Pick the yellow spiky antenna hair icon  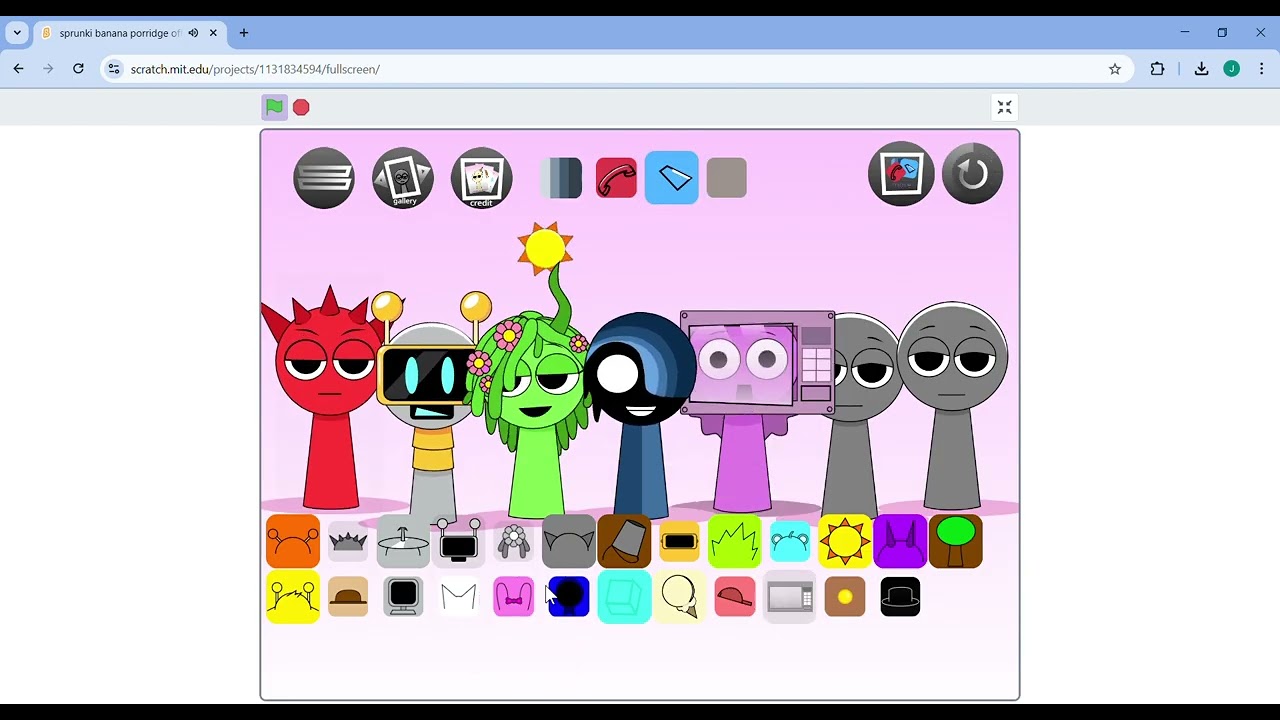click(293, 597)
